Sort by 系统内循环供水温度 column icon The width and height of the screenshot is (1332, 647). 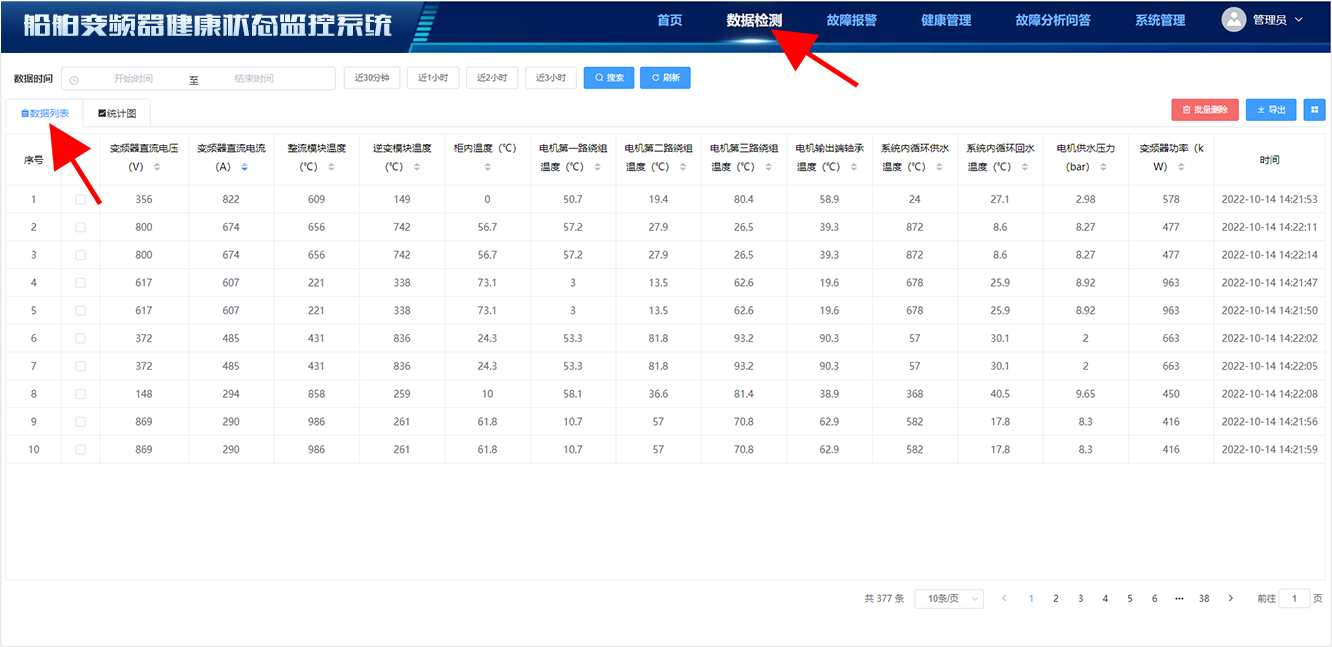(940, 167)
